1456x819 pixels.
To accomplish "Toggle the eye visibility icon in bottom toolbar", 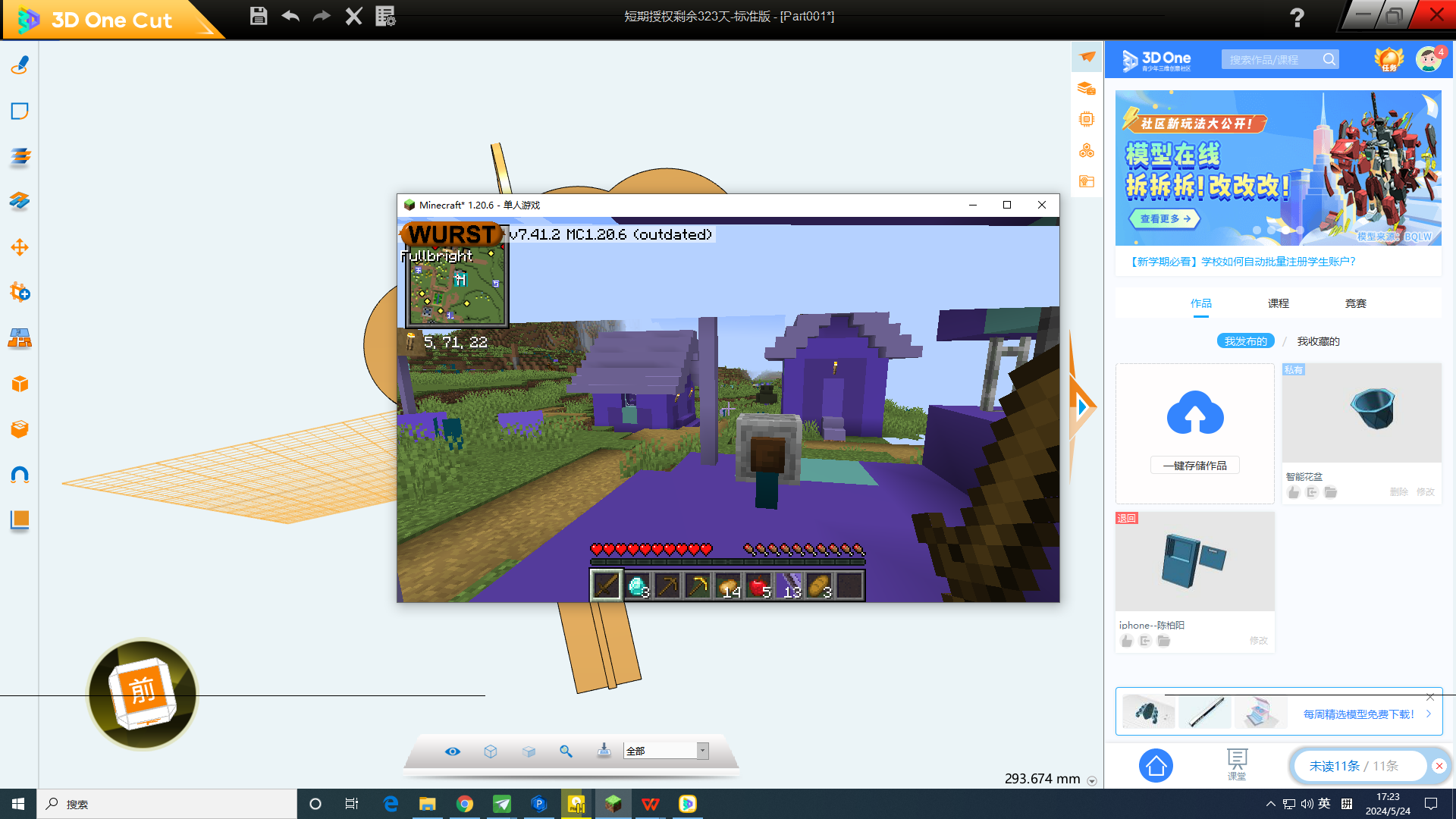I will [453, 751].
